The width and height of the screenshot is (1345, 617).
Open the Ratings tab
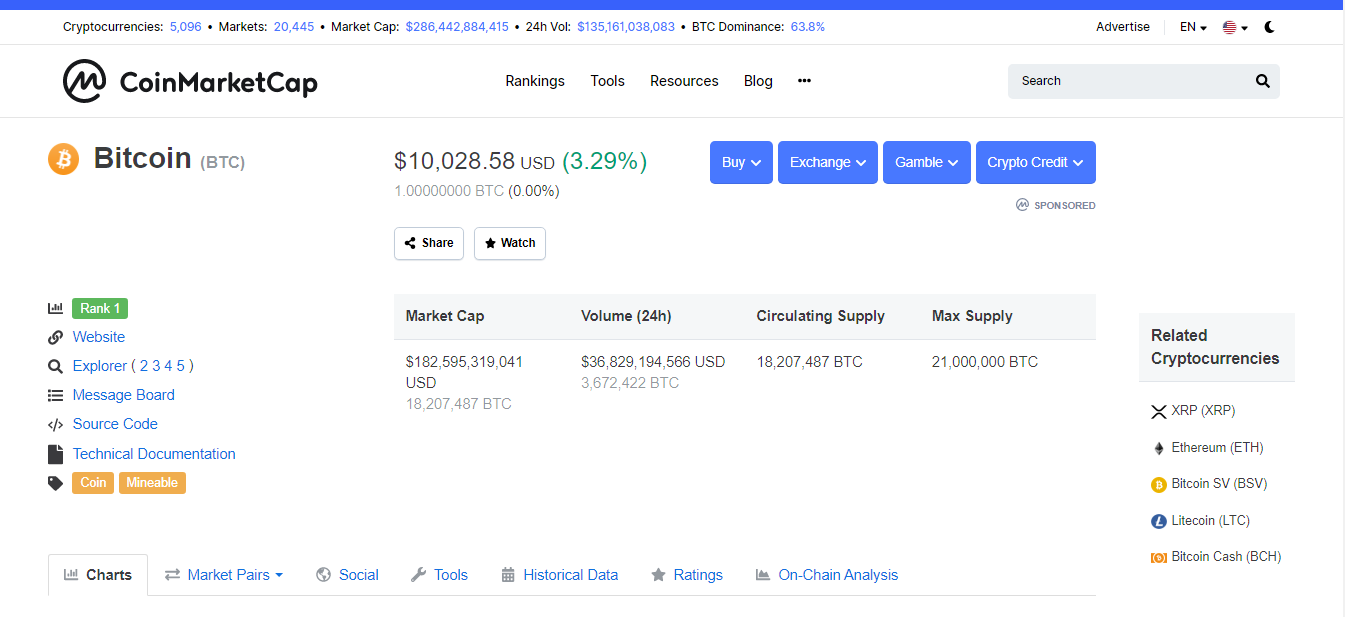click(x=686, y=575)
